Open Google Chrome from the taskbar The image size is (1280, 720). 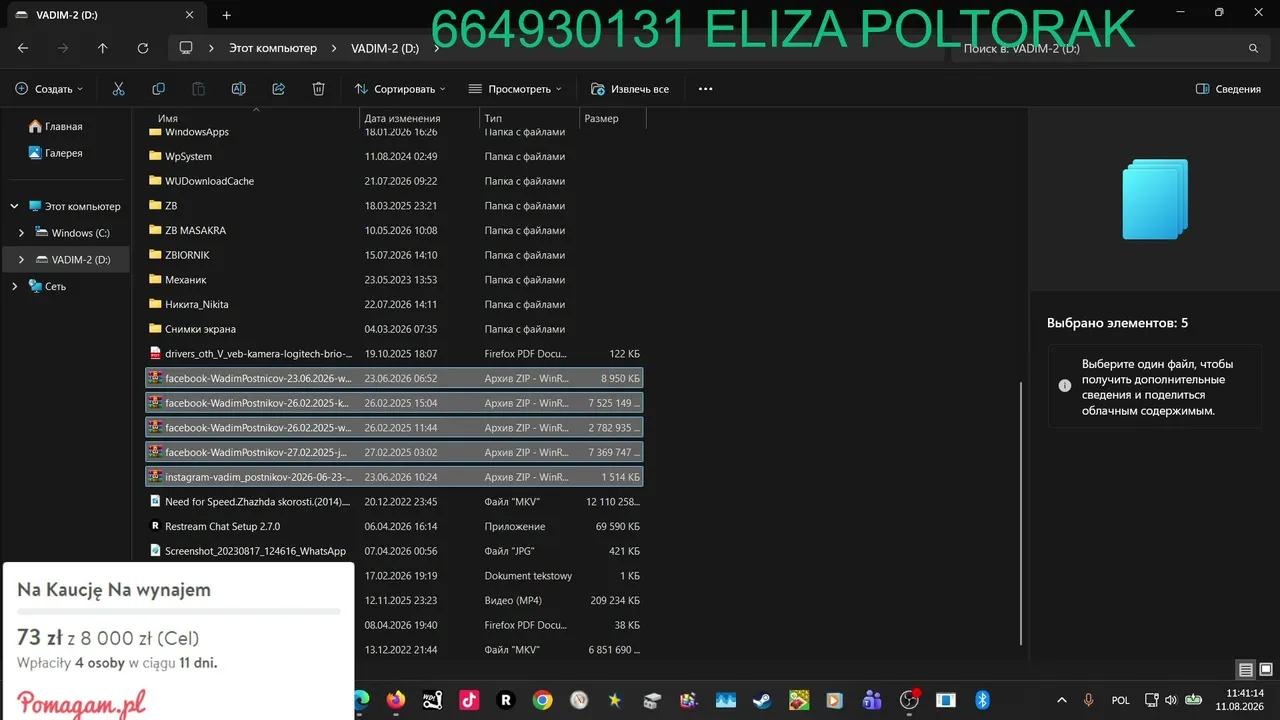click(542, 700)
